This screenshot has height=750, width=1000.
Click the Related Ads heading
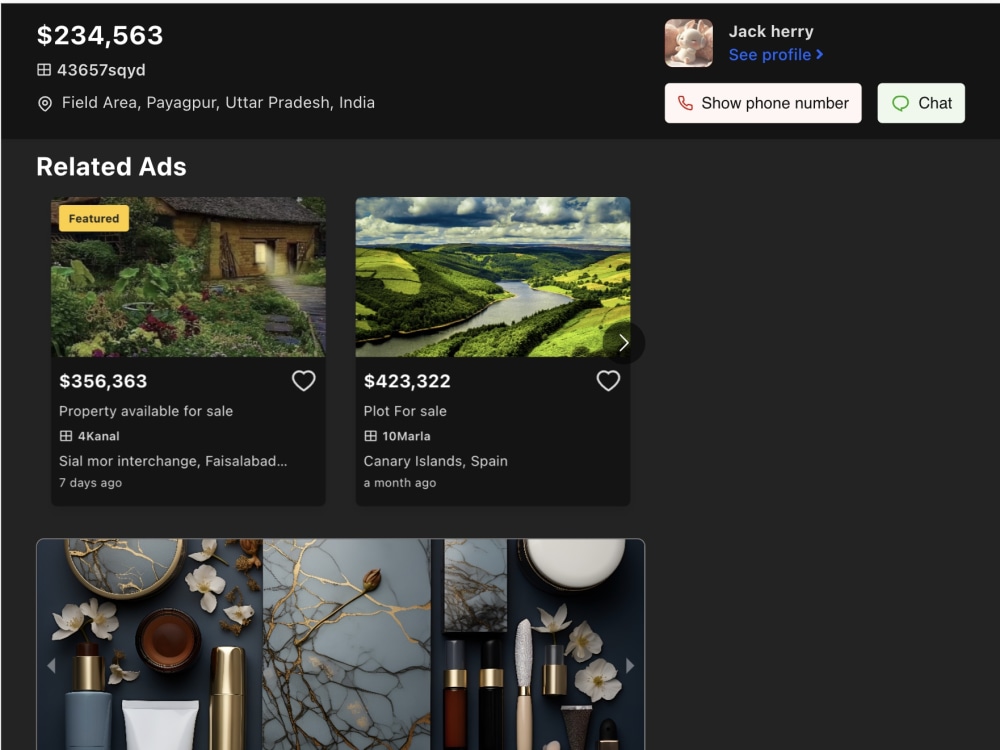tap(112, 167)
